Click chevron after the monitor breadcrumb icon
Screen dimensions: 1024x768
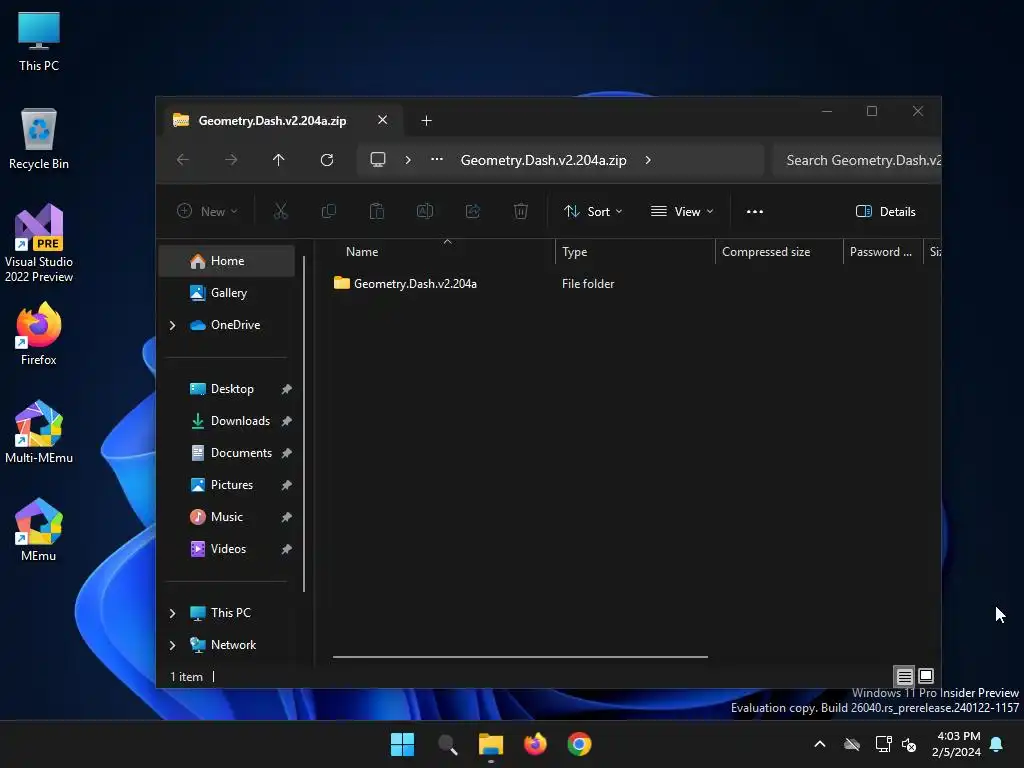[x=408, y=160]
